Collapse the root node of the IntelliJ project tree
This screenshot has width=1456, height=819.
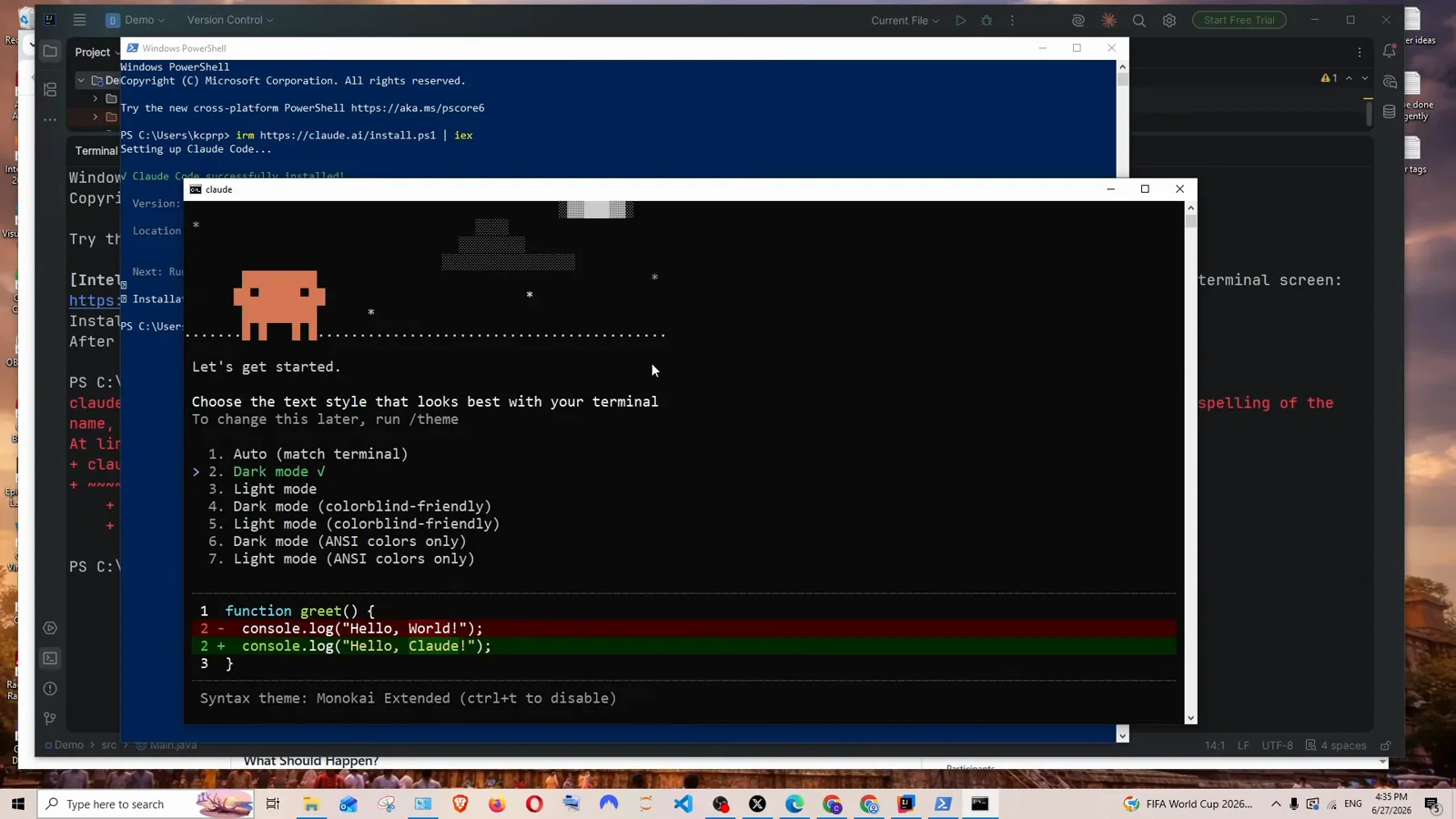coord(81,80)
